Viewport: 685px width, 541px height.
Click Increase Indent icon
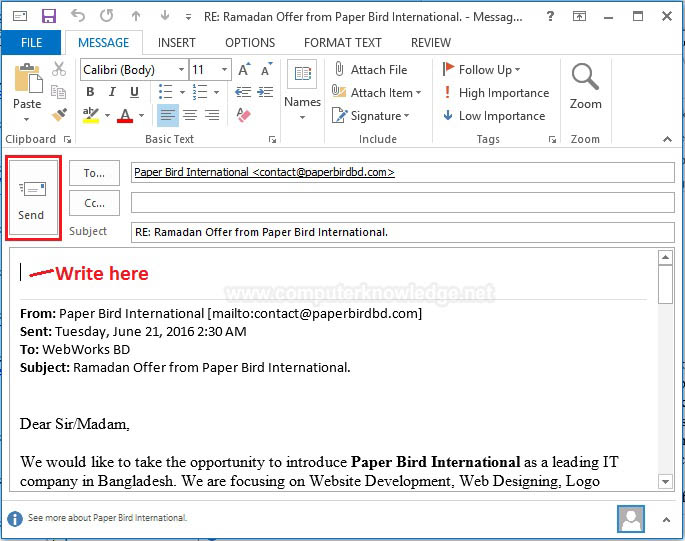click(265, 92)
